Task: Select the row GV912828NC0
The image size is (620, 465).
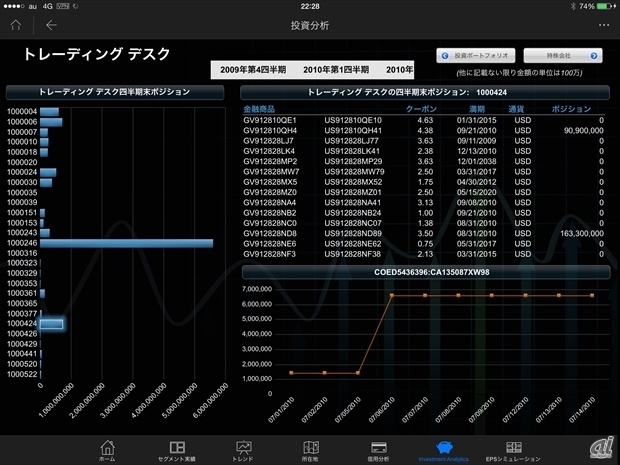Action: click(423, 223)
